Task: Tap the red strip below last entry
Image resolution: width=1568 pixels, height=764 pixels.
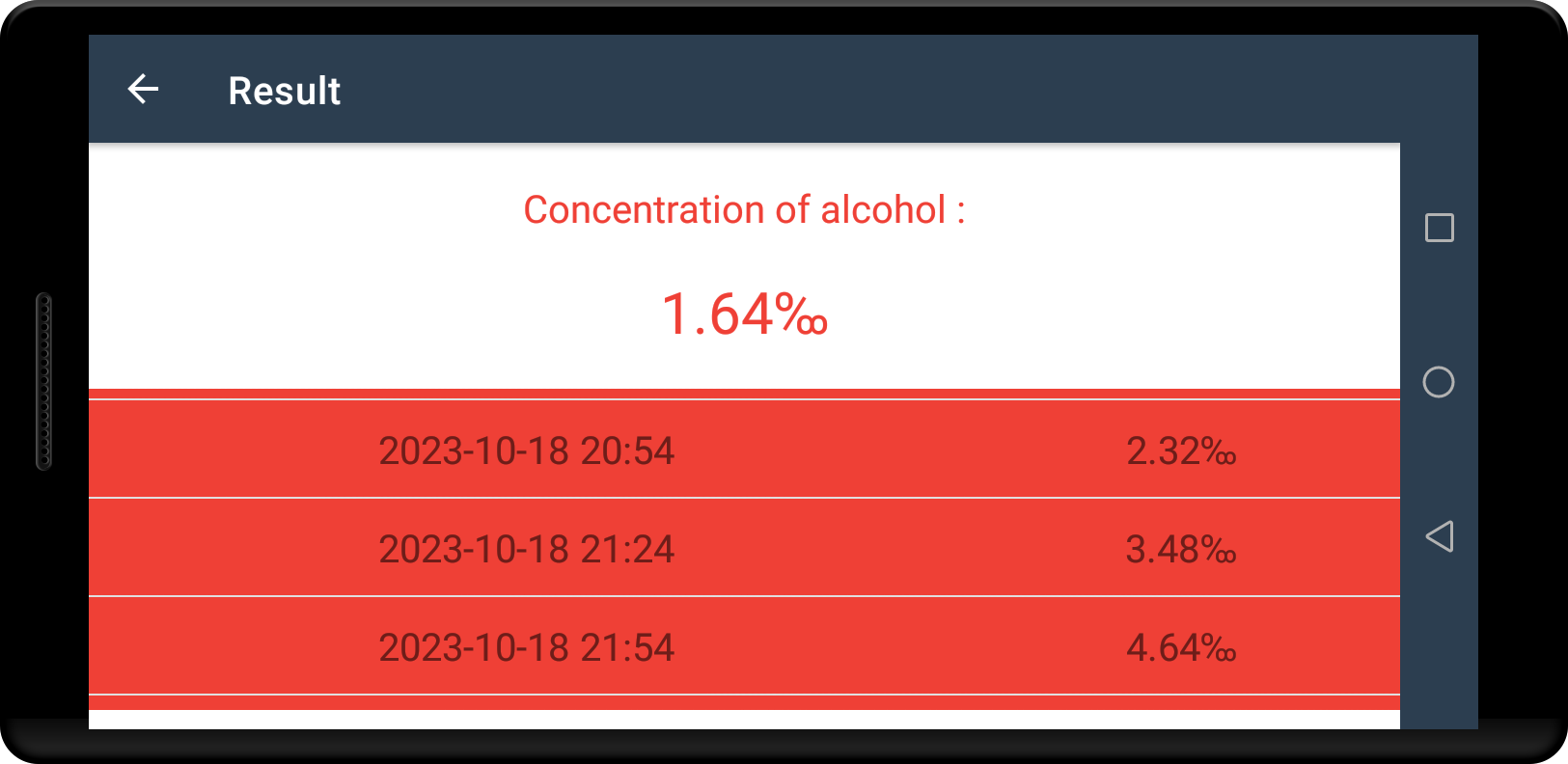Action: click(x=744, y=703)
